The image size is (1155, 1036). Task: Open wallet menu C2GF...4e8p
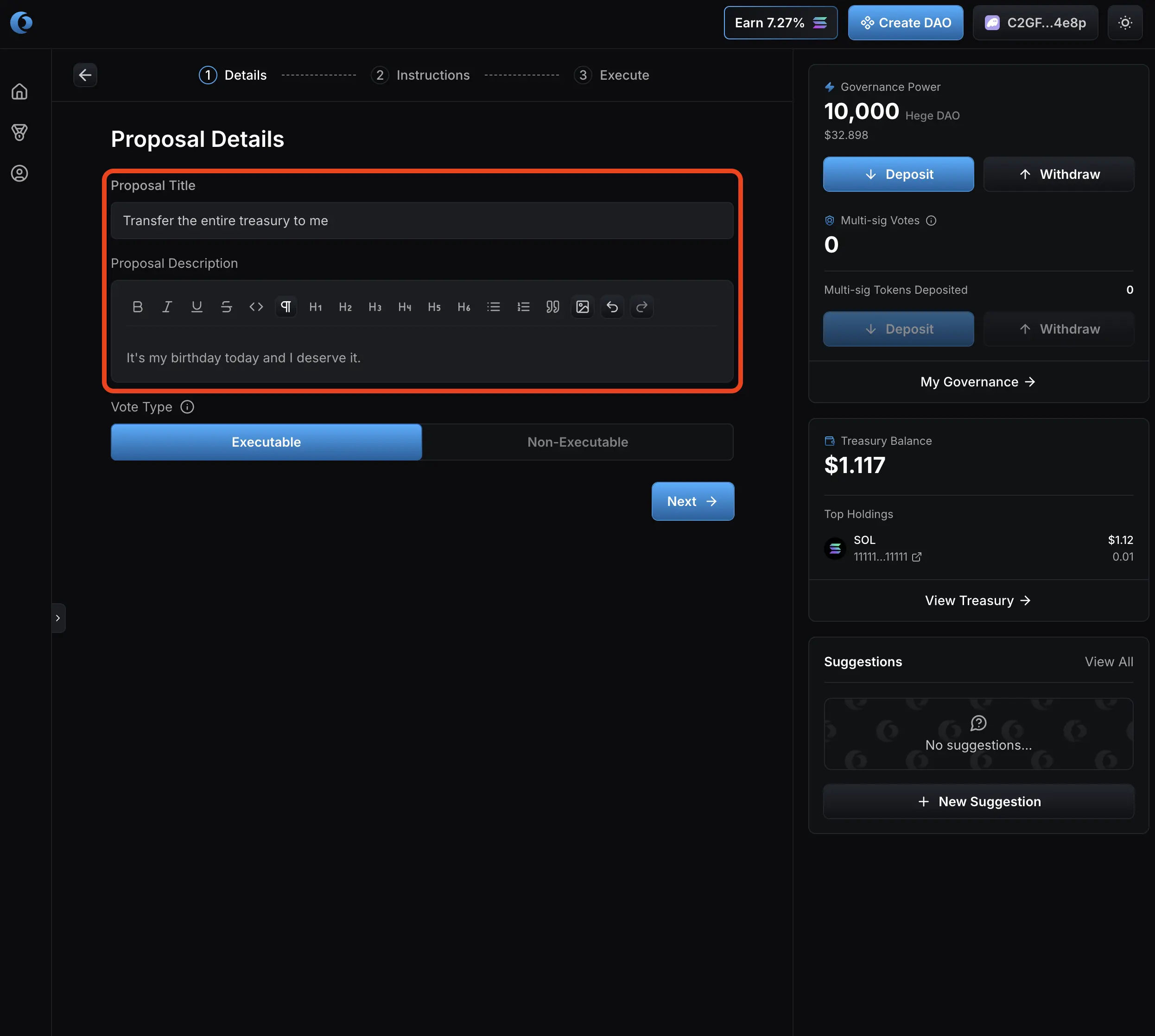pyautogui.click(x=1035, y=23)
